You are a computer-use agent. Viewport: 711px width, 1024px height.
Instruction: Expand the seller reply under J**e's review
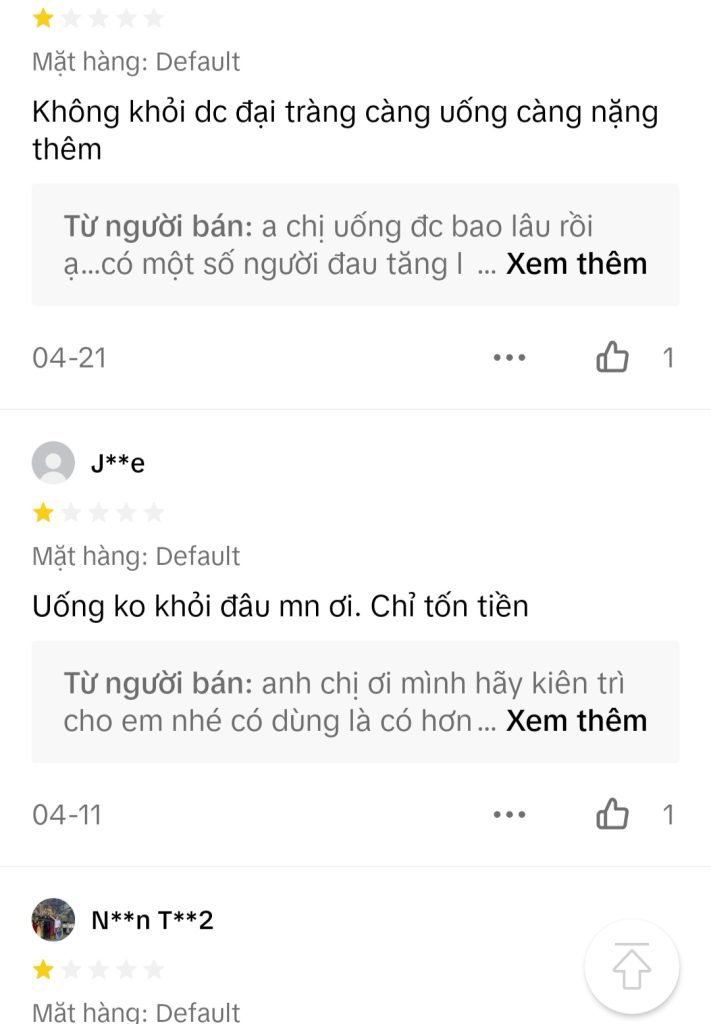577,720
